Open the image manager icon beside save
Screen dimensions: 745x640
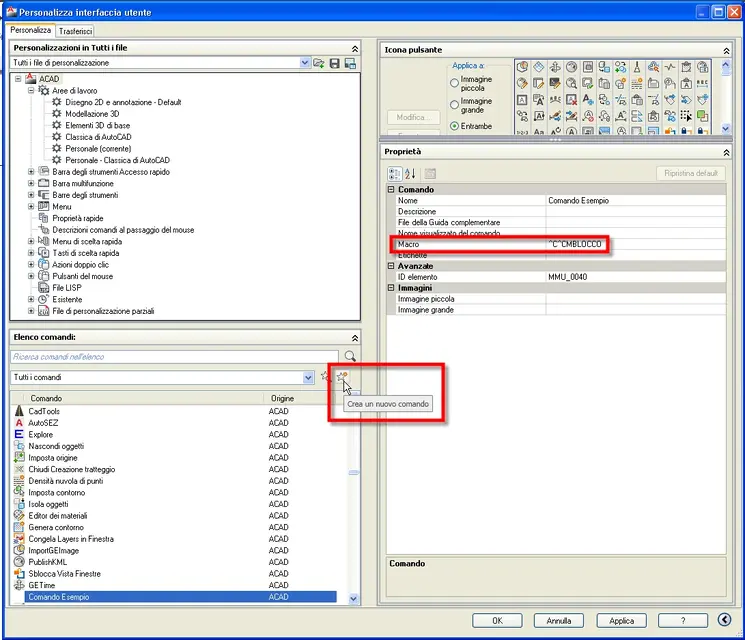coord(350,63)
